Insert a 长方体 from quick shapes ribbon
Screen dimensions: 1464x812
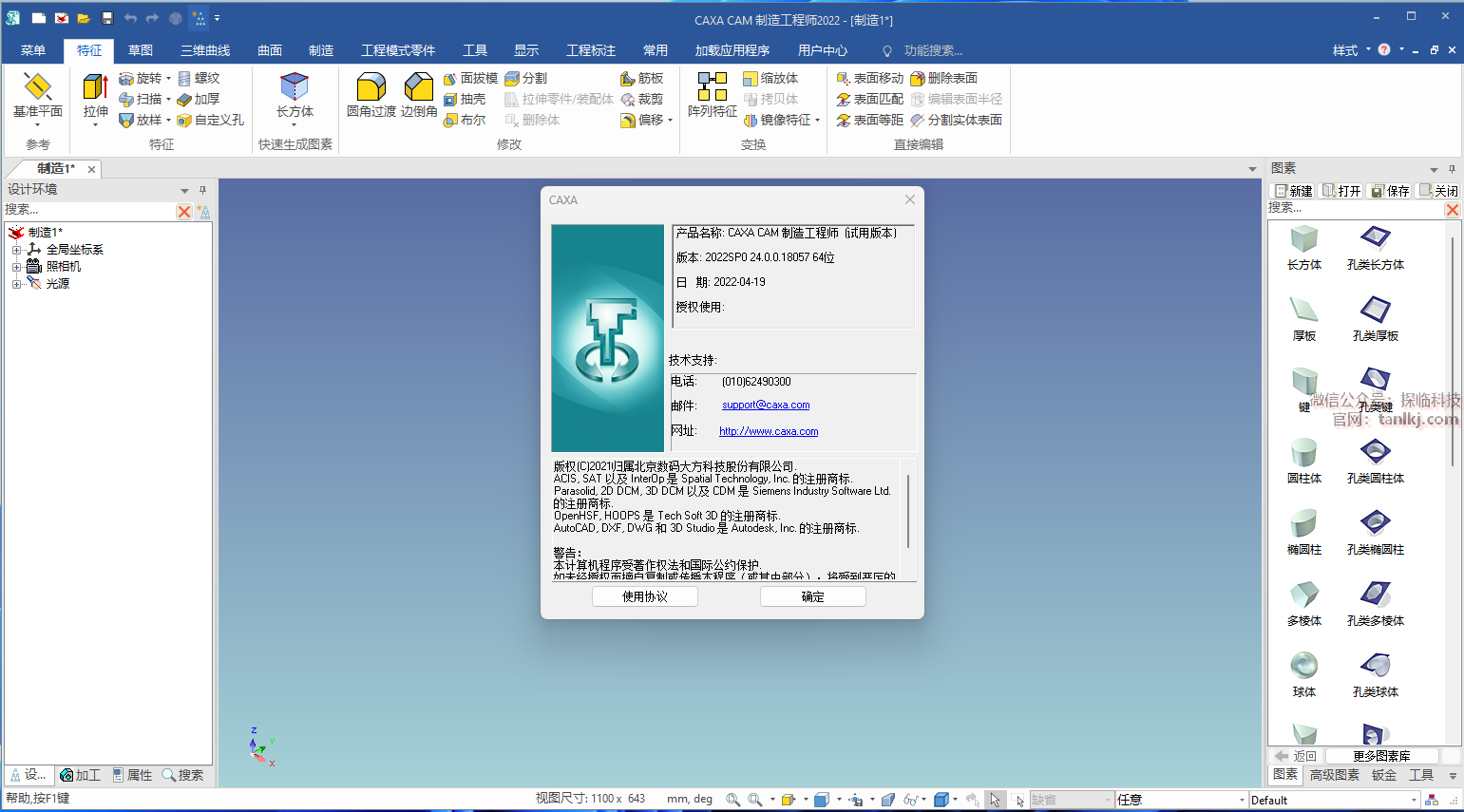[295, 97]
